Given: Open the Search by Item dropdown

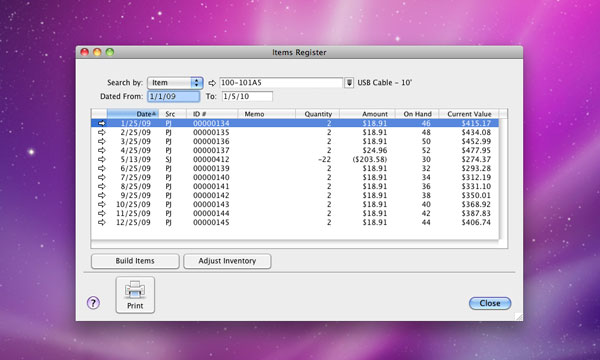Looking at the screenshot, I should (x=175, y=83).
